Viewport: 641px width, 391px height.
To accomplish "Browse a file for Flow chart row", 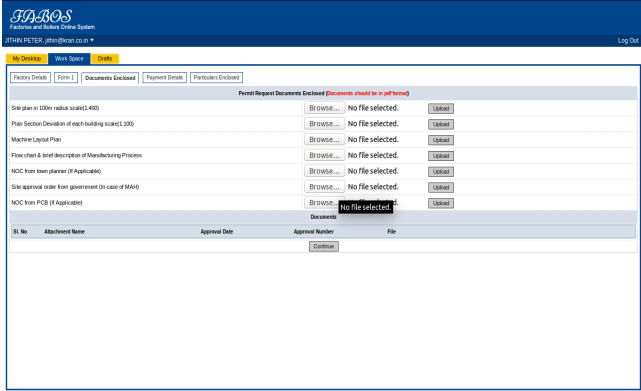I will (x=324, y=155).
